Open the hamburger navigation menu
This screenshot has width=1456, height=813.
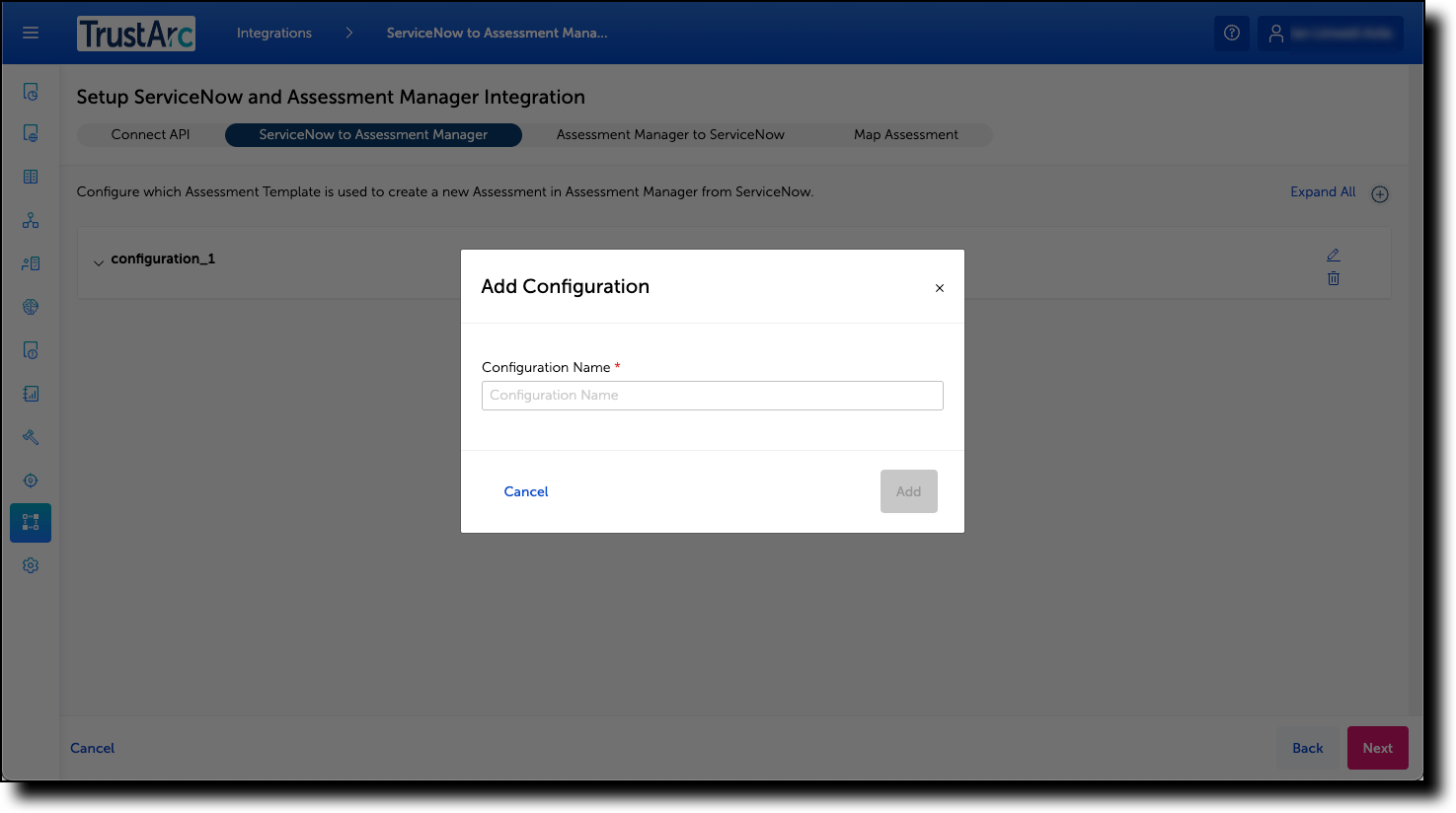(x=30, y=32)
